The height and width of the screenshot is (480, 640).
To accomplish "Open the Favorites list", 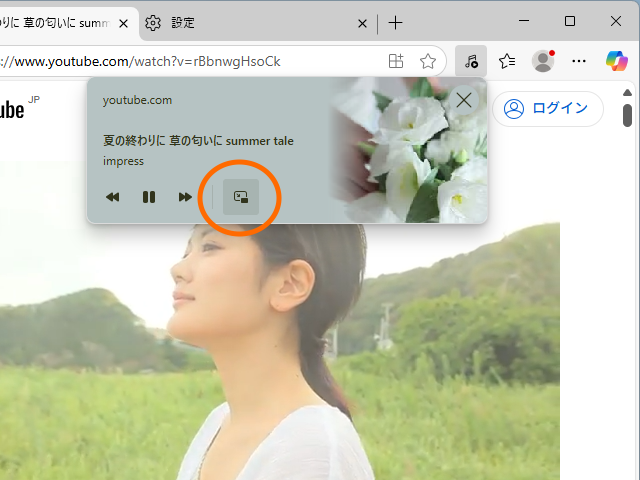I will click(507, 61).
